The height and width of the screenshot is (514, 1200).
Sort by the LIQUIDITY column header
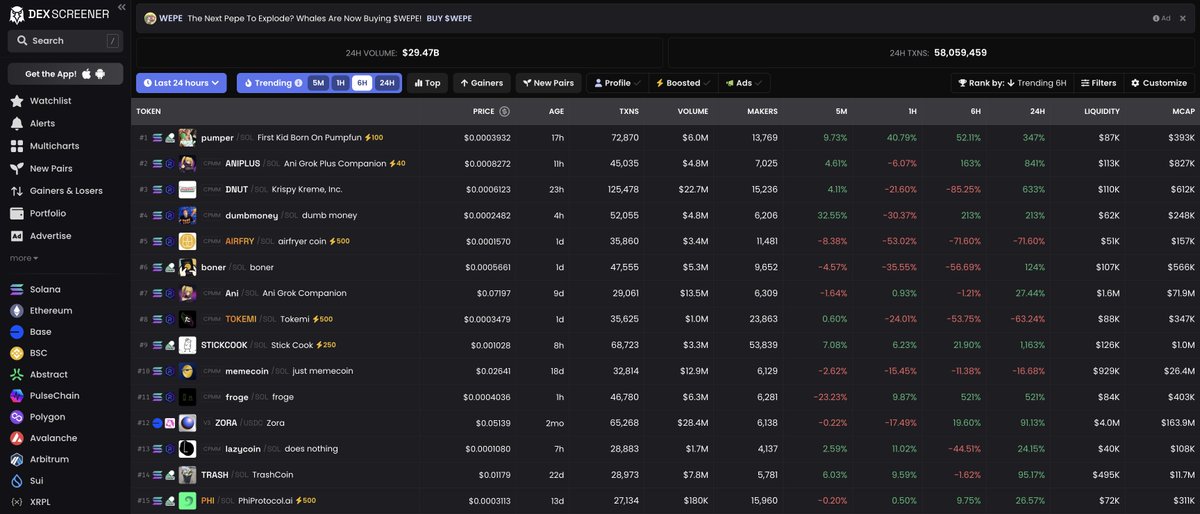[1101, 111]
